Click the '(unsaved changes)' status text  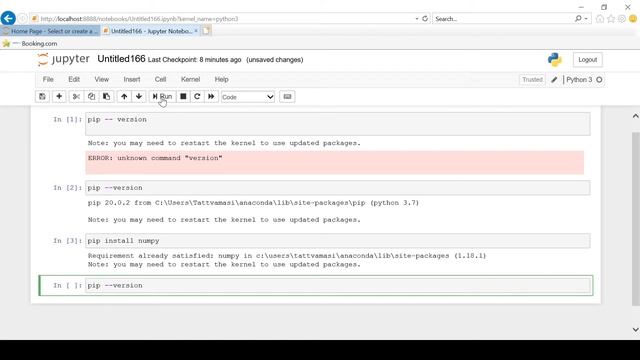pyautogui.click(x=275, y=60)
